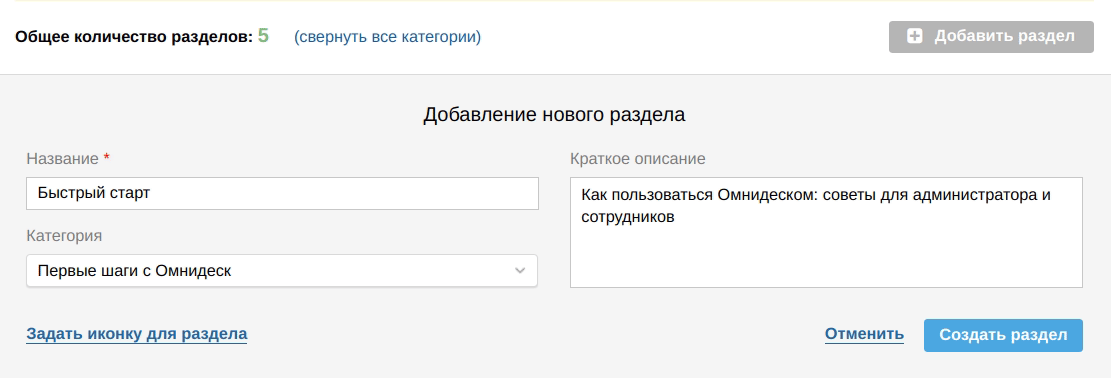Open the Категория dropdown
1111x378 pixels.
[x=282, y=271]
